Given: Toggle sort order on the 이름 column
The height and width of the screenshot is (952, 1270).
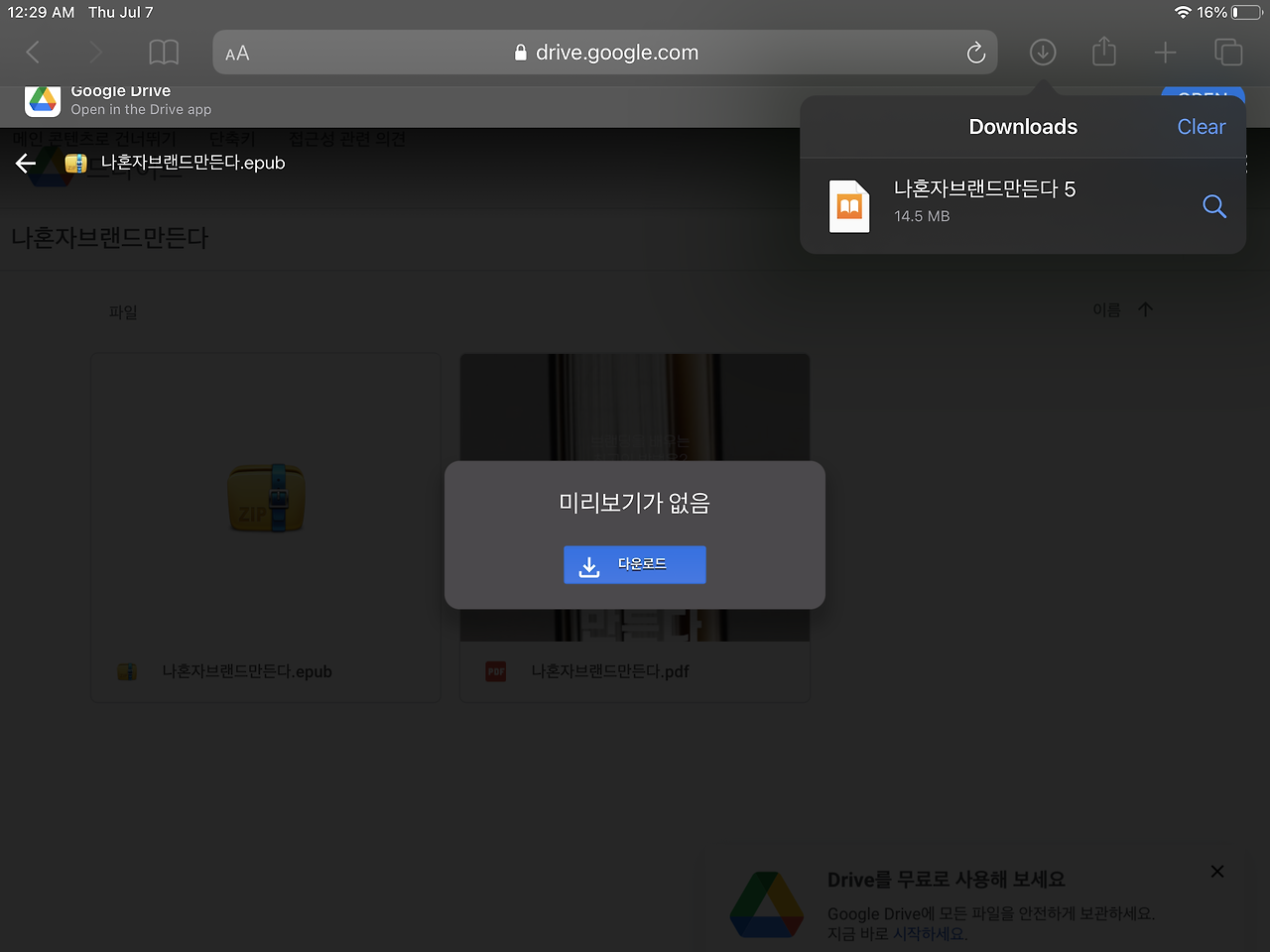Looking at the screenshot, I should click(x=1120, y=309).
